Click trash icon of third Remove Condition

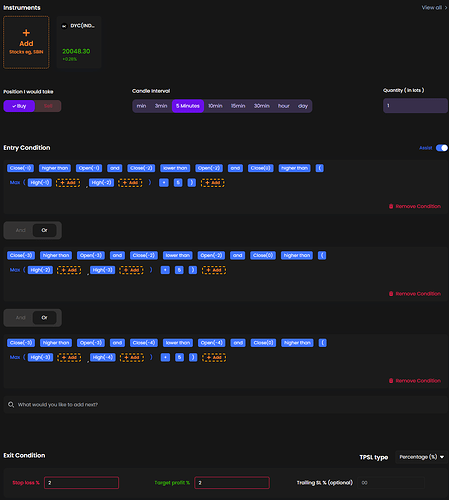[391, 381]
